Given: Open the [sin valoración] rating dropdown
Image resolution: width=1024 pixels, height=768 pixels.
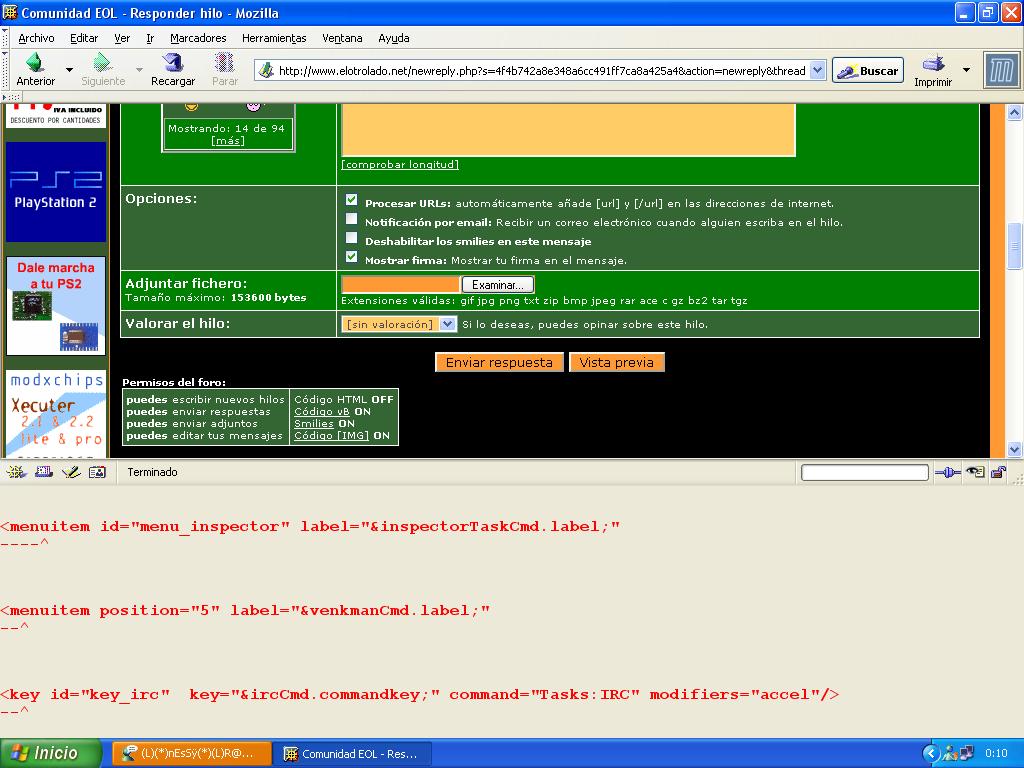Looking at the screenshot, I should tap(399, 324).
